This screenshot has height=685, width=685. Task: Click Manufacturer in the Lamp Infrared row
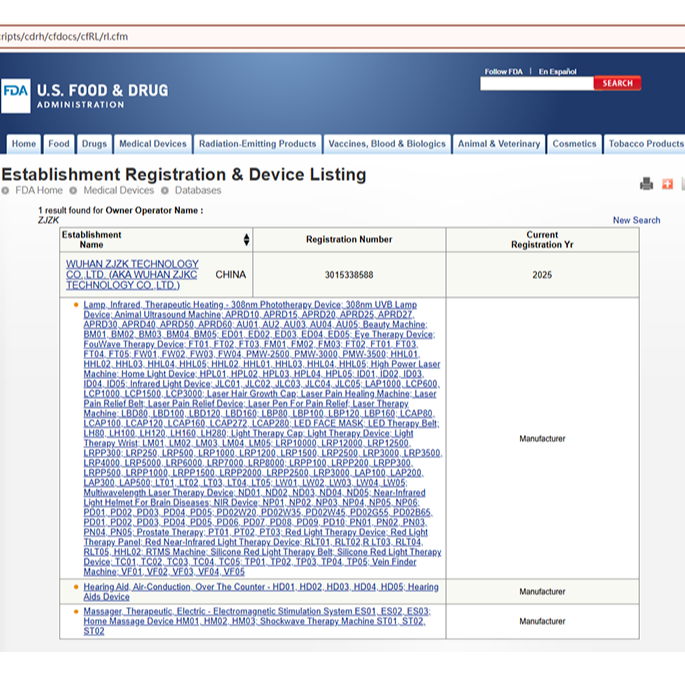[542, 439]
